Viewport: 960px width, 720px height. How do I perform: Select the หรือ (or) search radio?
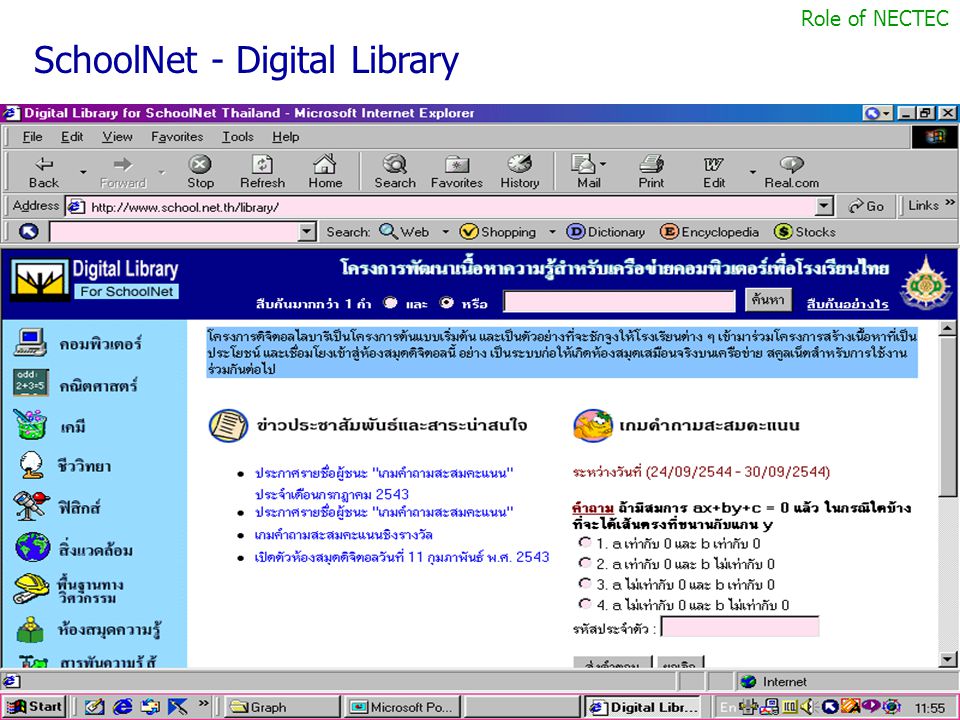click(x=447, y=302)
